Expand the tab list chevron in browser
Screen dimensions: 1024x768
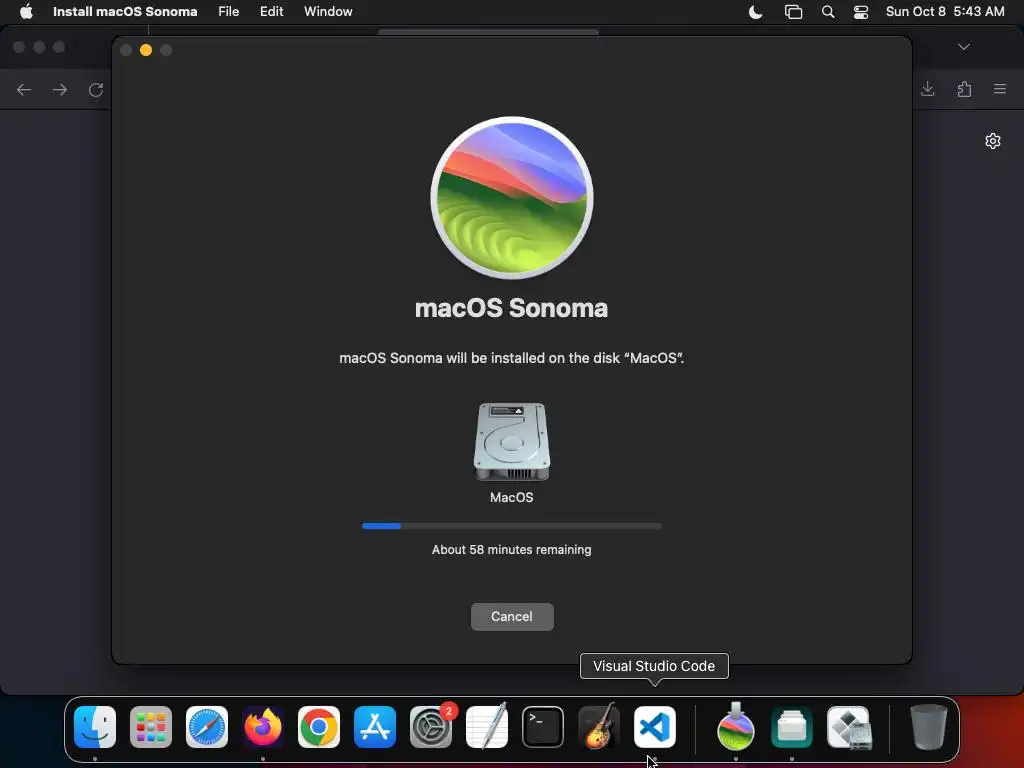[x=964, y=47]
